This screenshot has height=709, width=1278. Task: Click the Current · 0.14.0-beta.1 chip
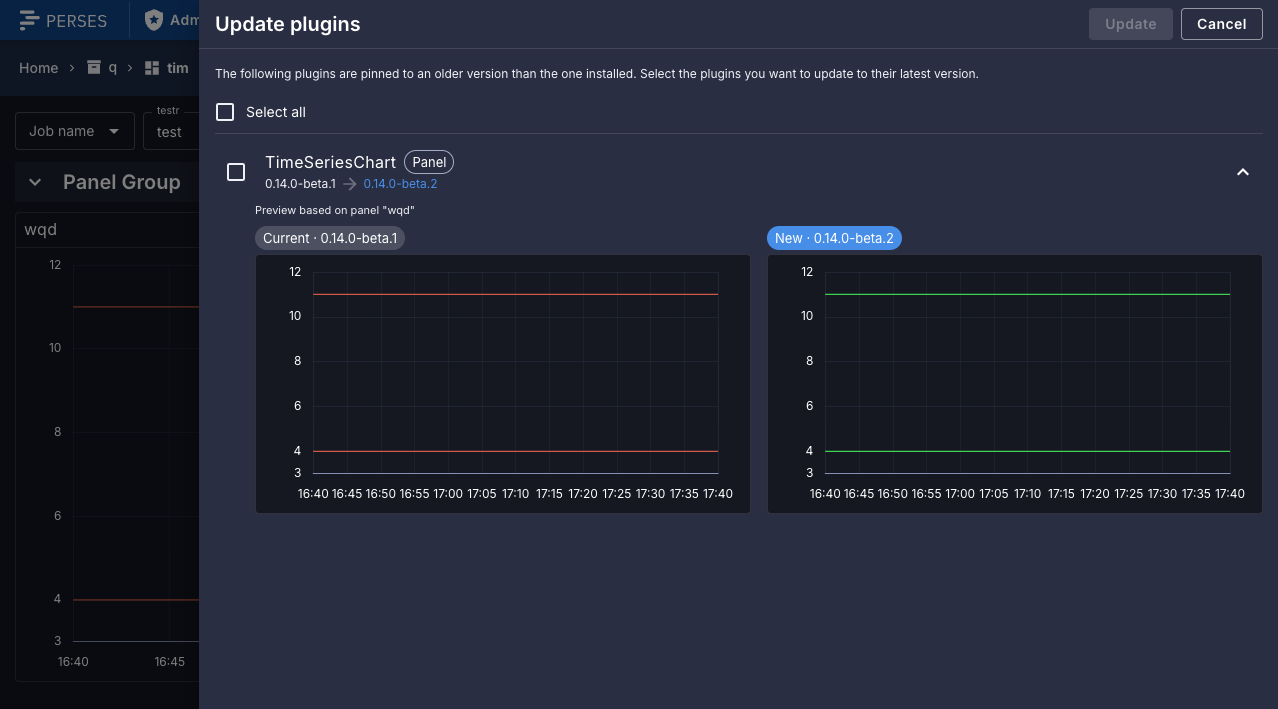(x=330, y=238)
